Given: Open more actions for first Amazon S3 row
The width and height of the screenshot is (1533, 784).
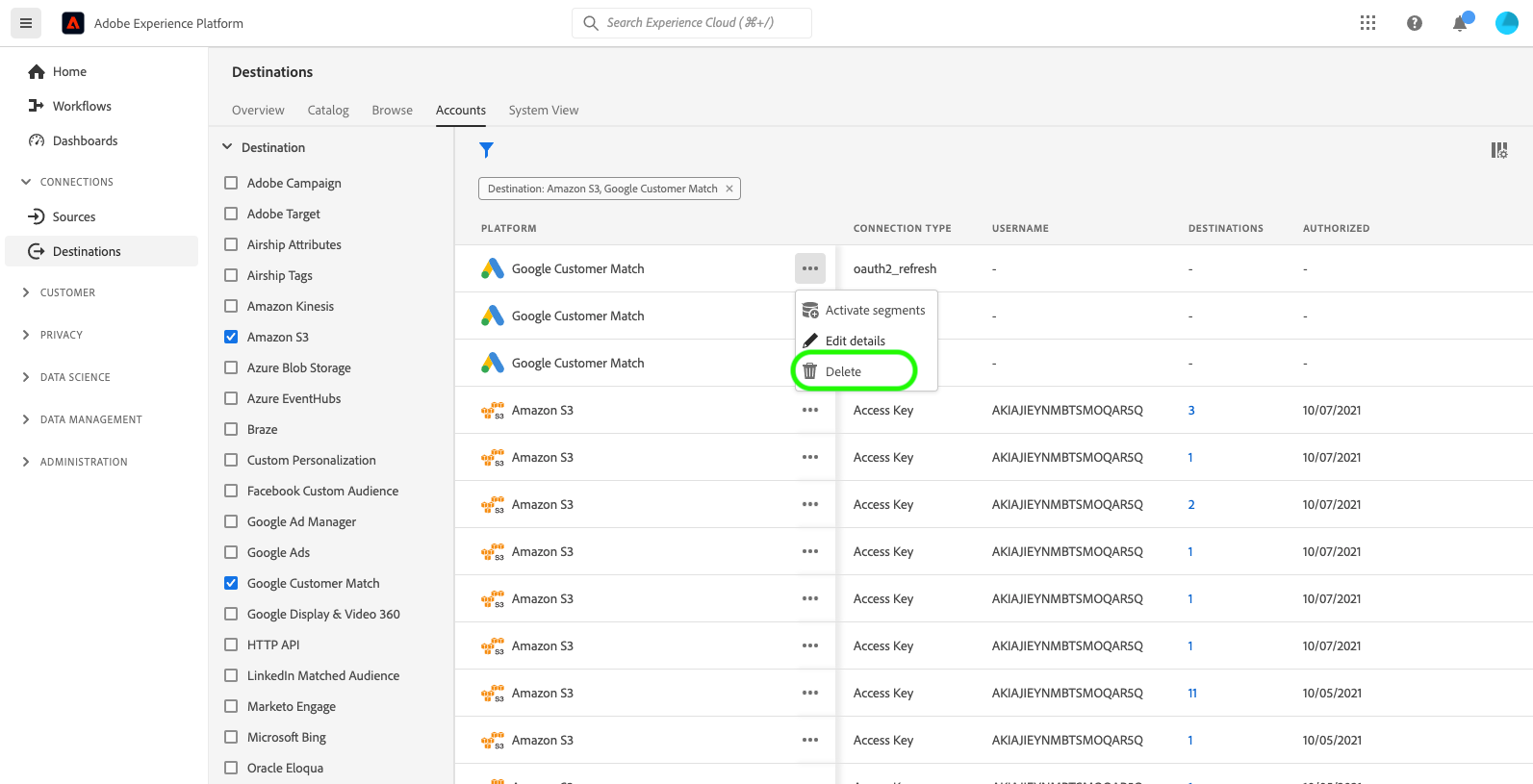Looking at the screenshot, I should 810,410.
